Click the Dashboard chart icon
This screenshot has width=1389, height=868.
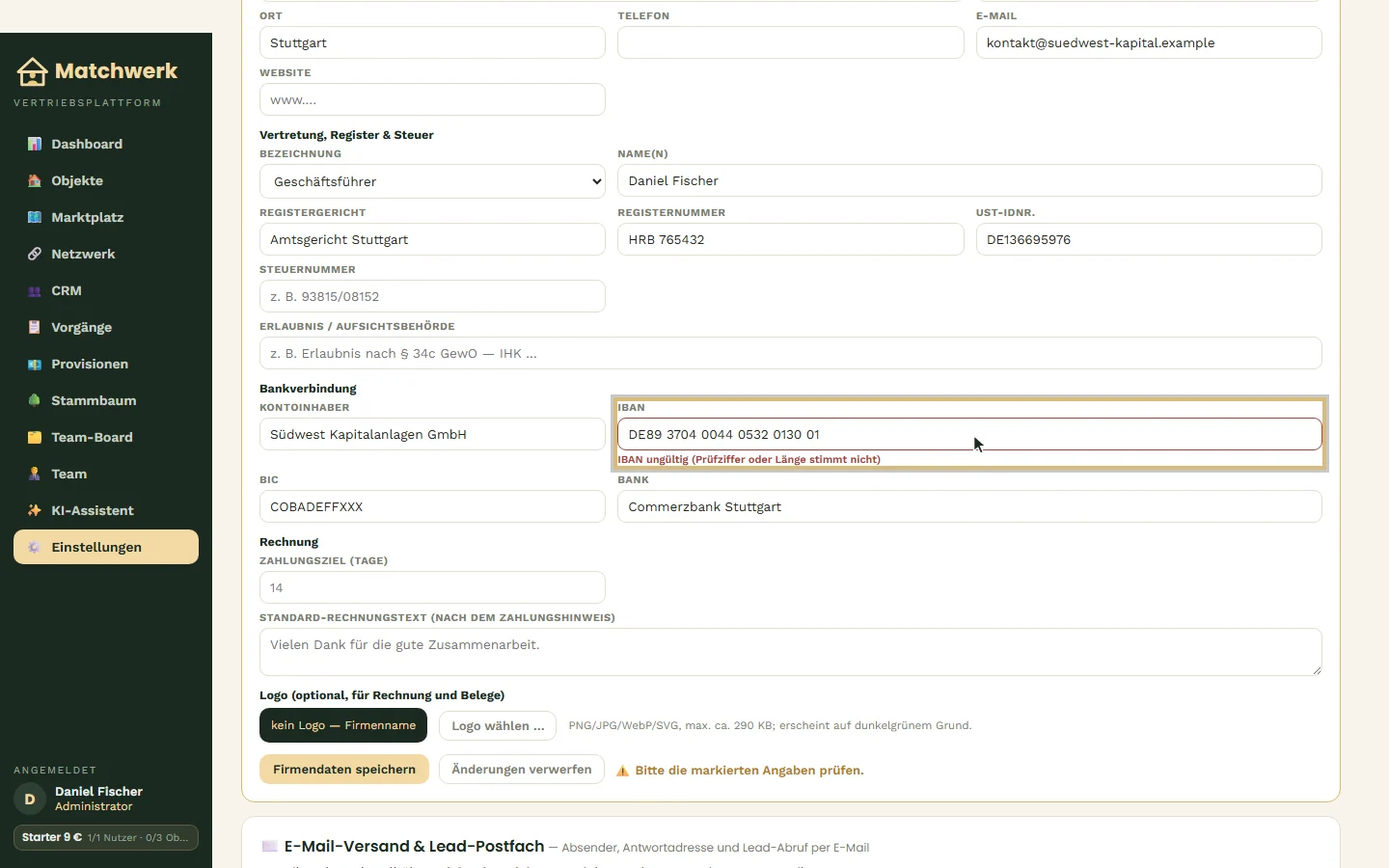(x=35, y=144)
